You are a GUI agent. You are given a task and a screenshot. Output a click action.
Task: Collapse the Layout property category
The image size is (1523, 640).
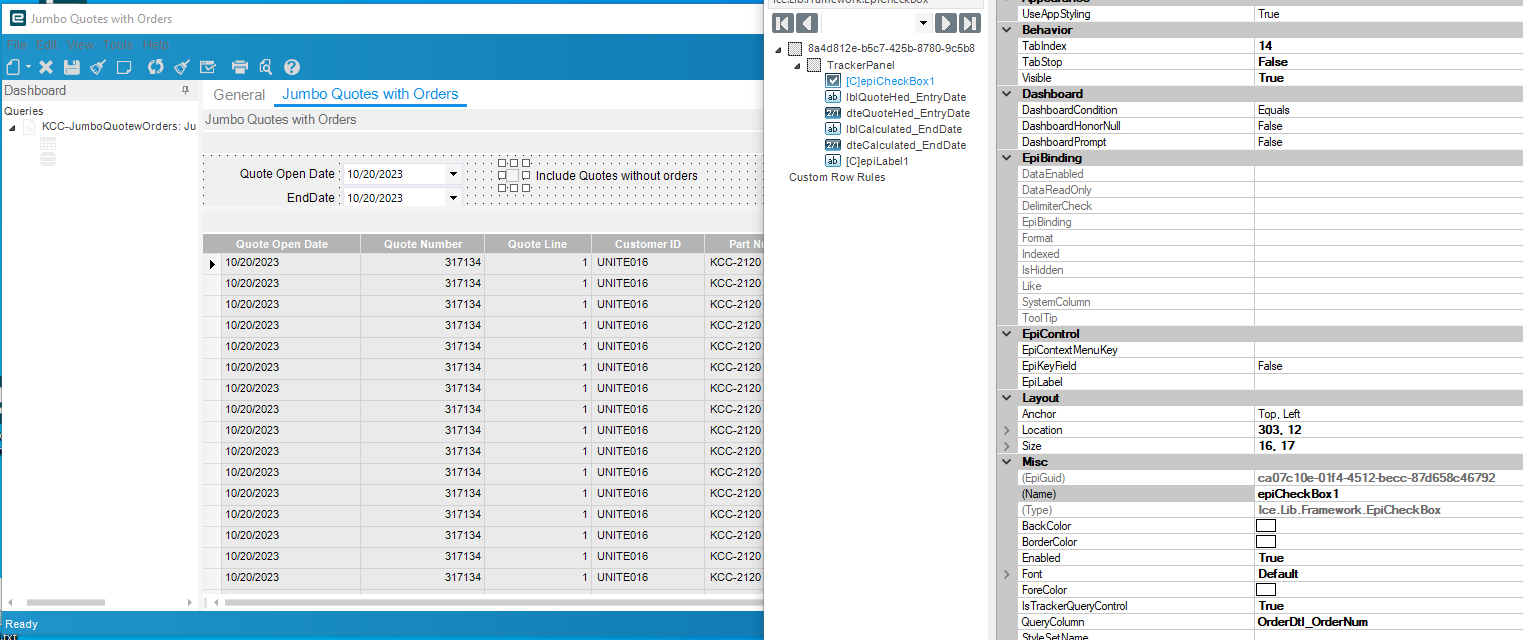coord(1006,398)
